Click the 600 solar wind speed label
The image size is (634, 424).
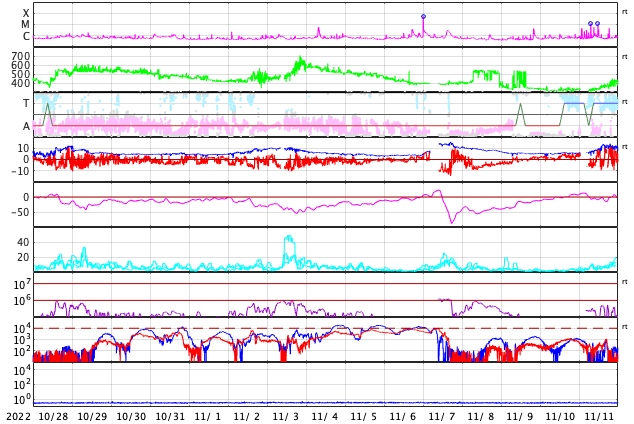(21, 65)
